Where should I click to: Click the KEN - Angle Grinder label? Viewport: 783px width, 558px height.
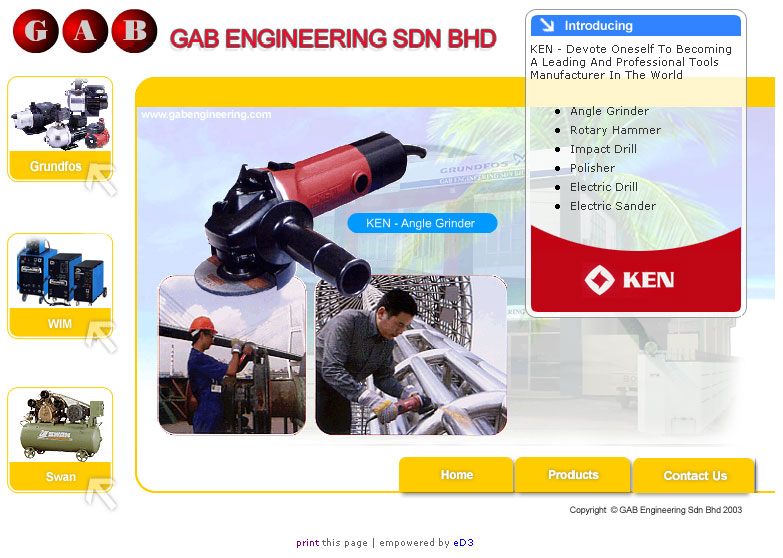tap(422, 223)
